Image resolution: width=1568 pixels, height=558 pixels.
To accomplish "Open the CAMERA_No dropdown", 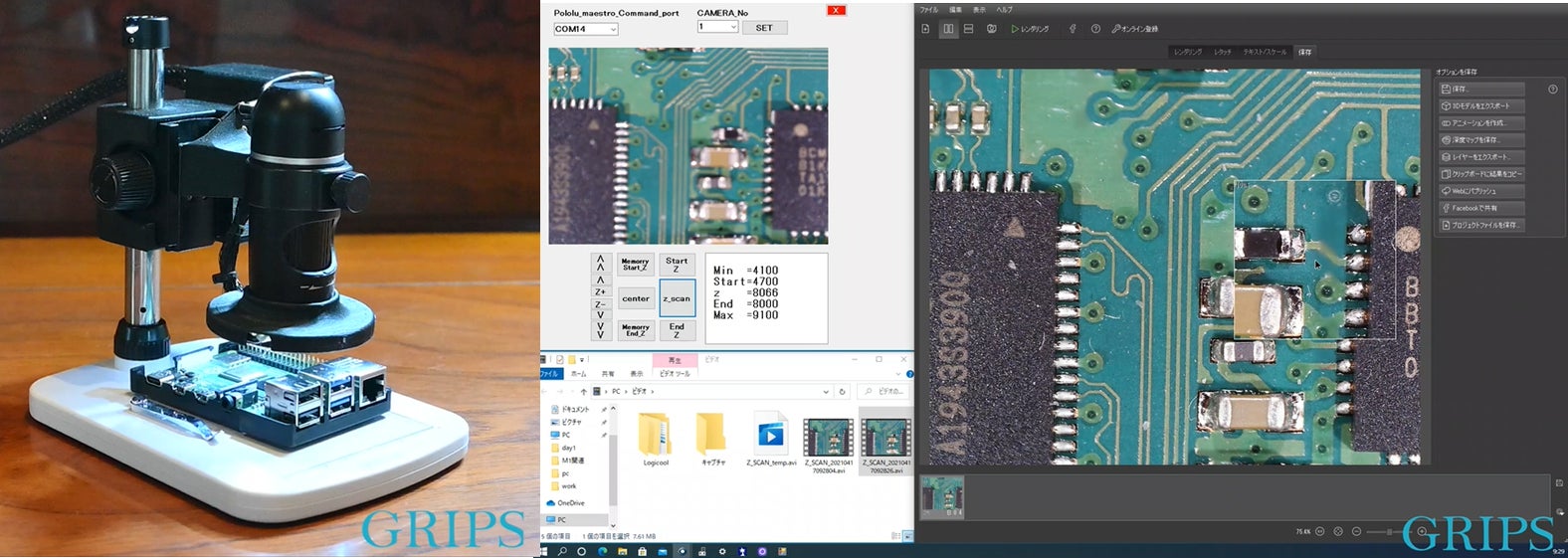I will pos(733,27).
